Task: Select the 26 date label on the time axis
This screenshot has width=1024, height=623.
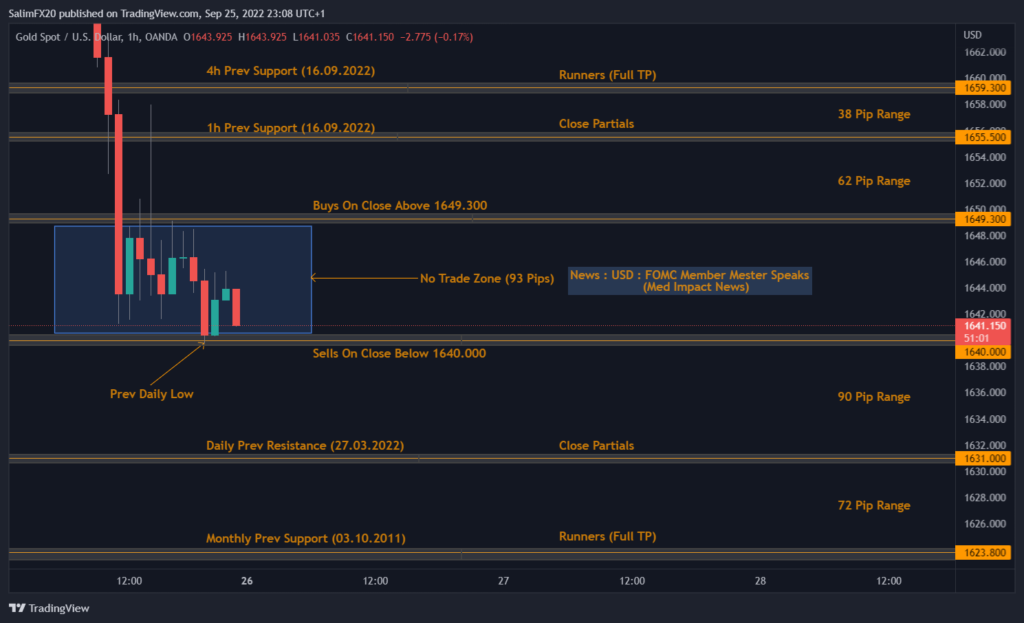Action: pos(246,580)
